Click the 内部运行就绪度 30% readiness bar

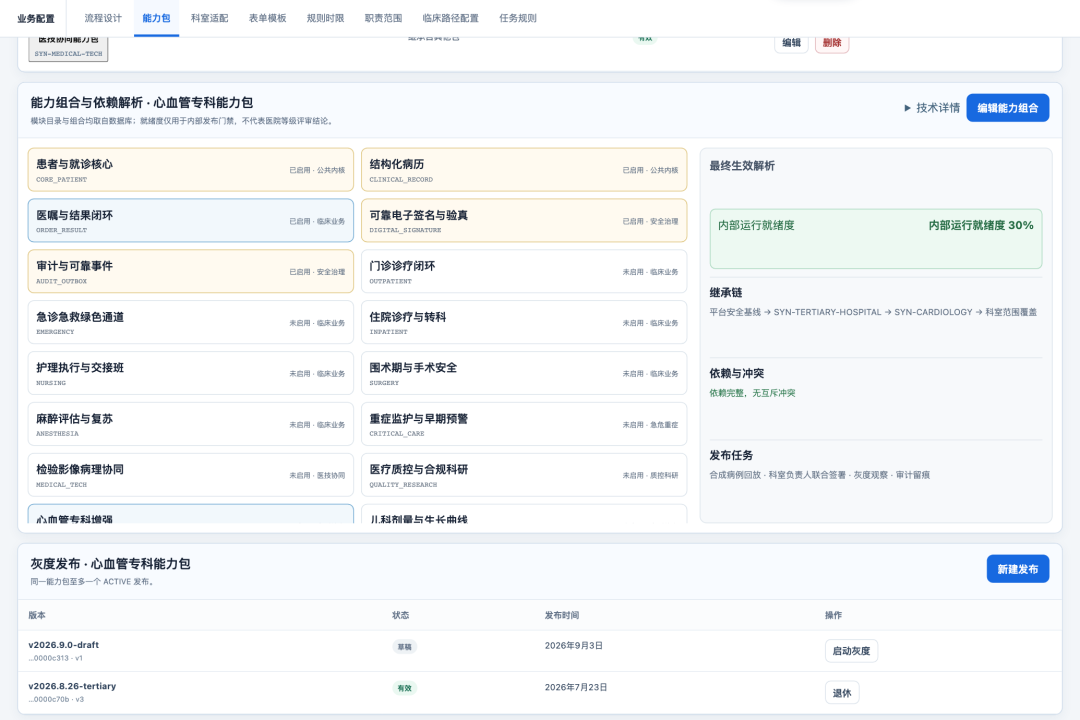click(x=876, y=239)
